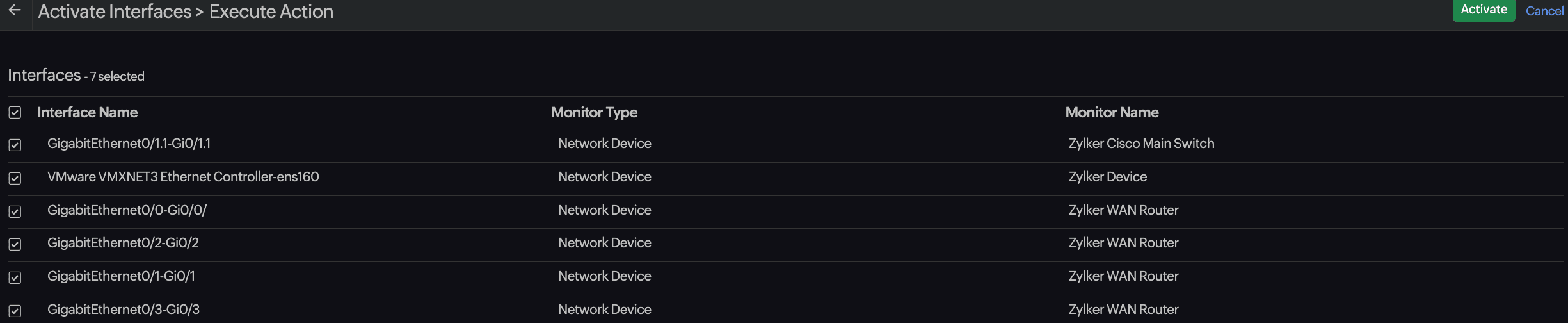Click the Cancel link
This screenshot has height=323, width=1568.
click(1544, 11)
